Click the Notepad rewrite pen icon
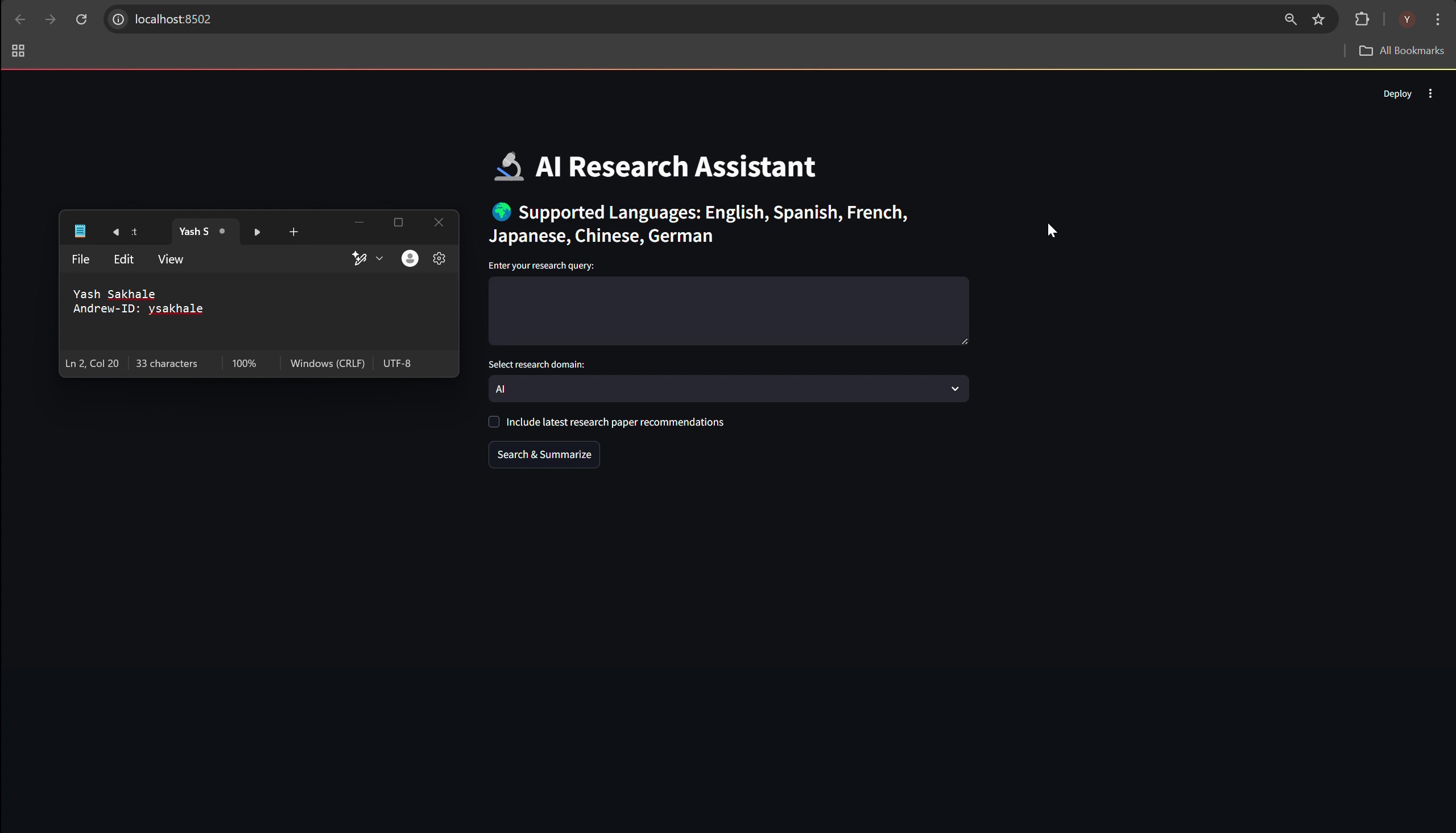Viewport: 1456px width, 833px height. click(x=359, y=258)
